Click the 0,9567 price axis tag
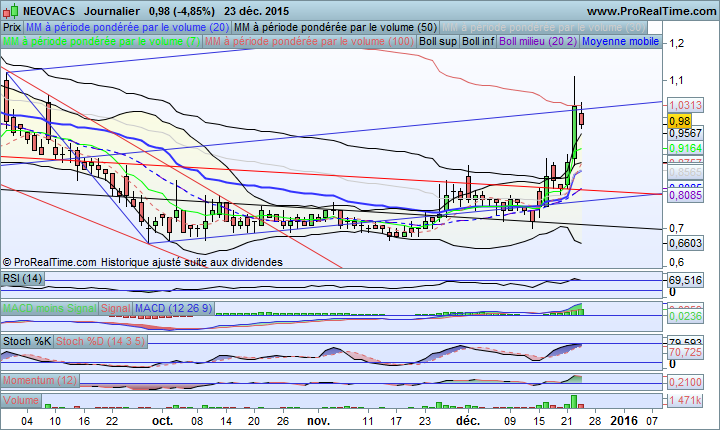The width and height of the screenshot is (720, 430). click(x=685, y=133)
